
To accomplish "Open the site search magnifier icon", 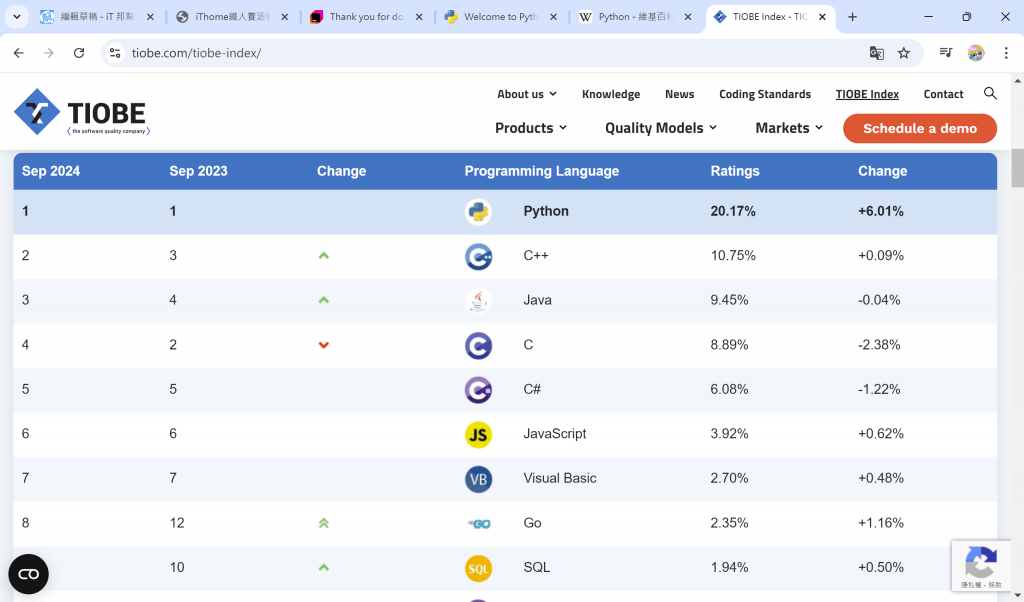I will tap(990, 93).
